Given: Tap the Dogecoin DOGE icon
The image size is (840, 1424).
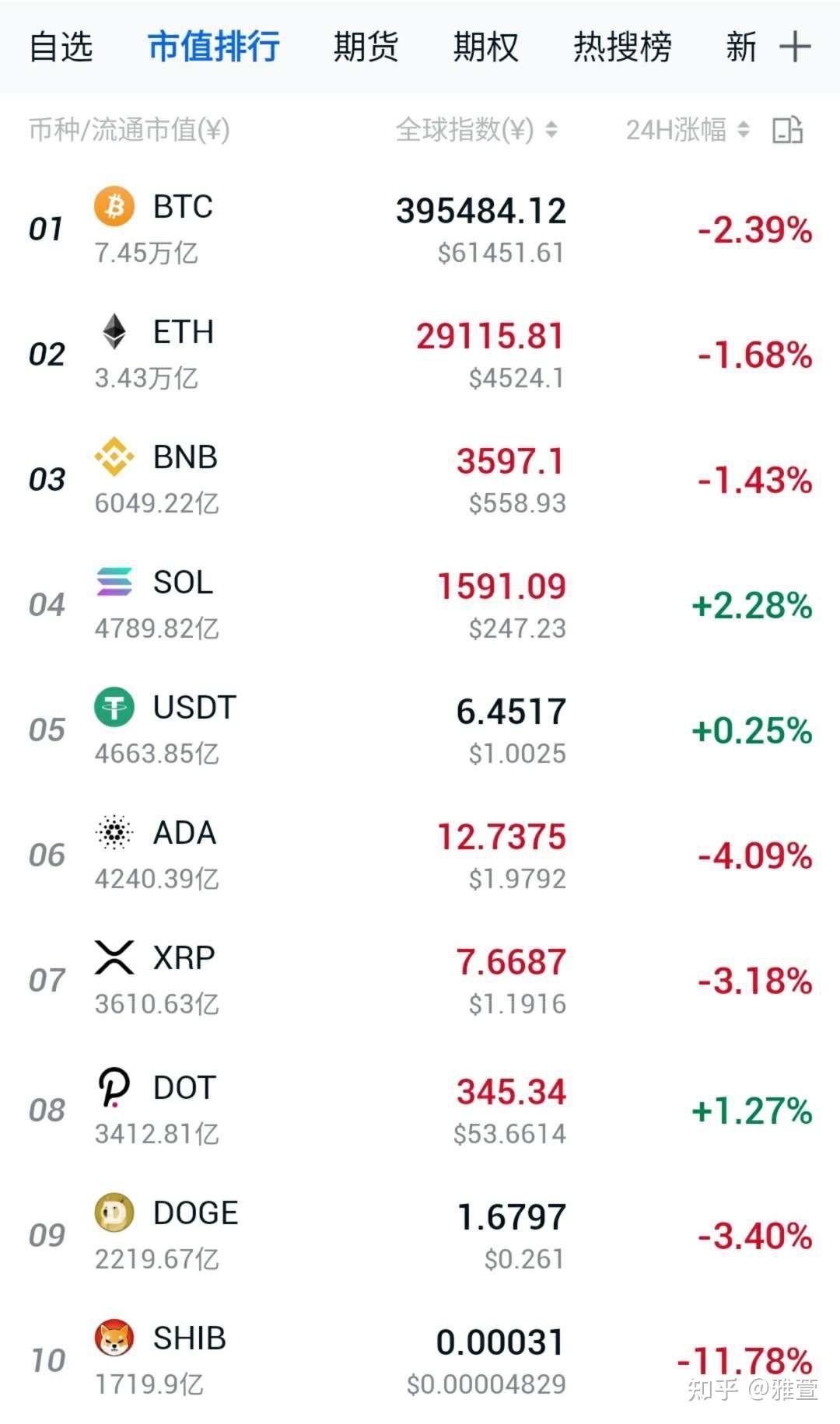Looking at the screenshot, I should [x=114, y=1212].
